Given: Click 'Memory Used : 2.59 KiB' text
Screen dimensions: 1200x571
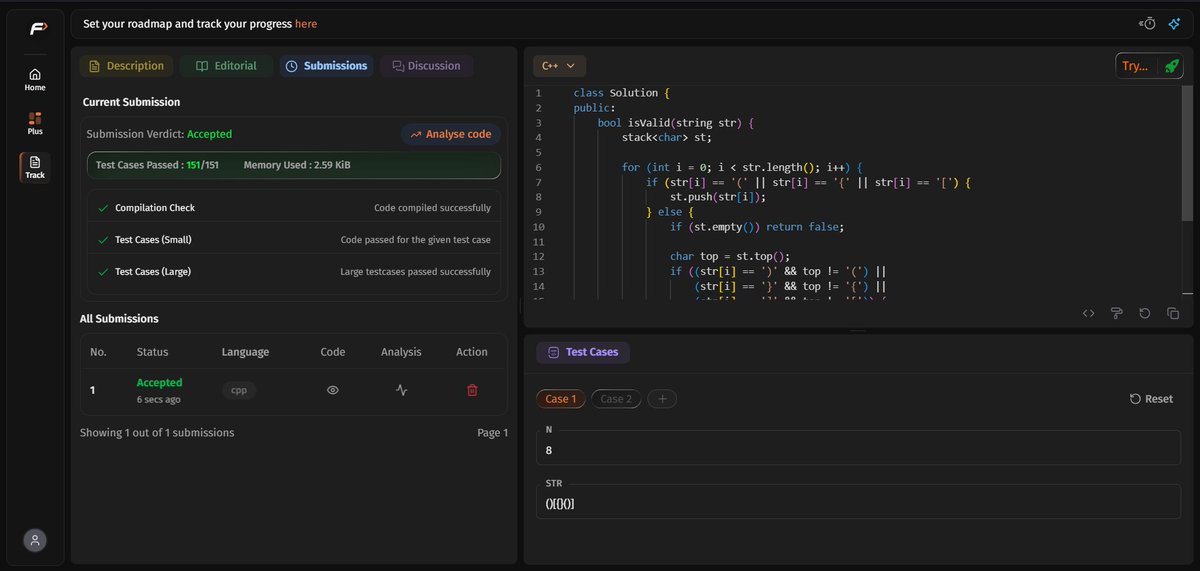Looking at the screenshot, I should click(297, 165).
